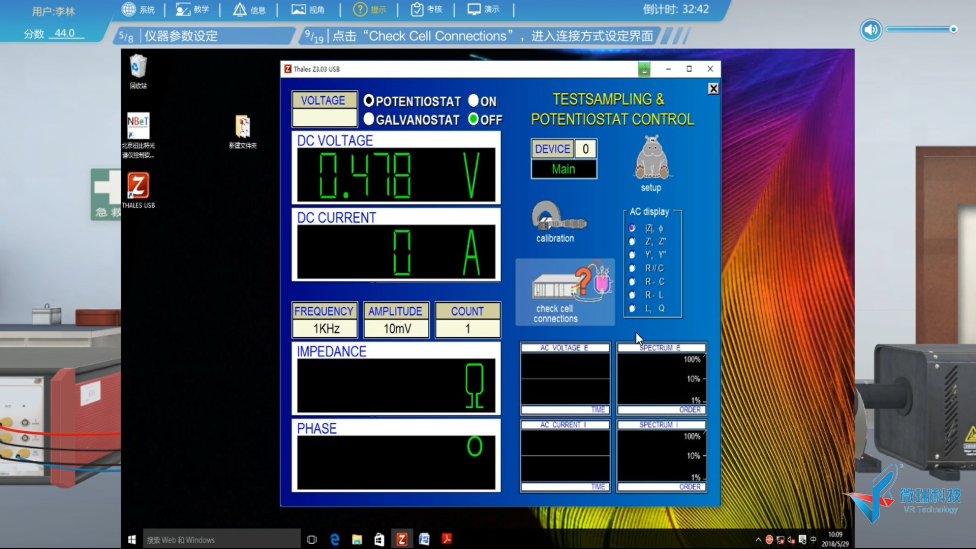
Task: Click the Main device label
Action: 564,169
